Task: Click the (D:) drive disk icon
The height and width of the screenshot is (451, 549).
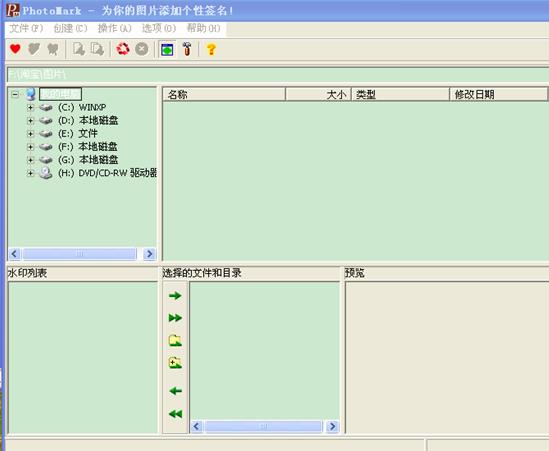Action: [x=46, y=121]
